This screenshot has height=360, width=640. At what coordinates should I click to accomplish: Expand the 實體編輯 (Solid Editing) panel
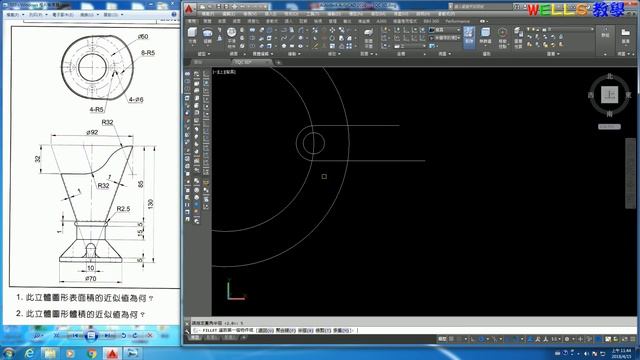[x=262, y=54]
